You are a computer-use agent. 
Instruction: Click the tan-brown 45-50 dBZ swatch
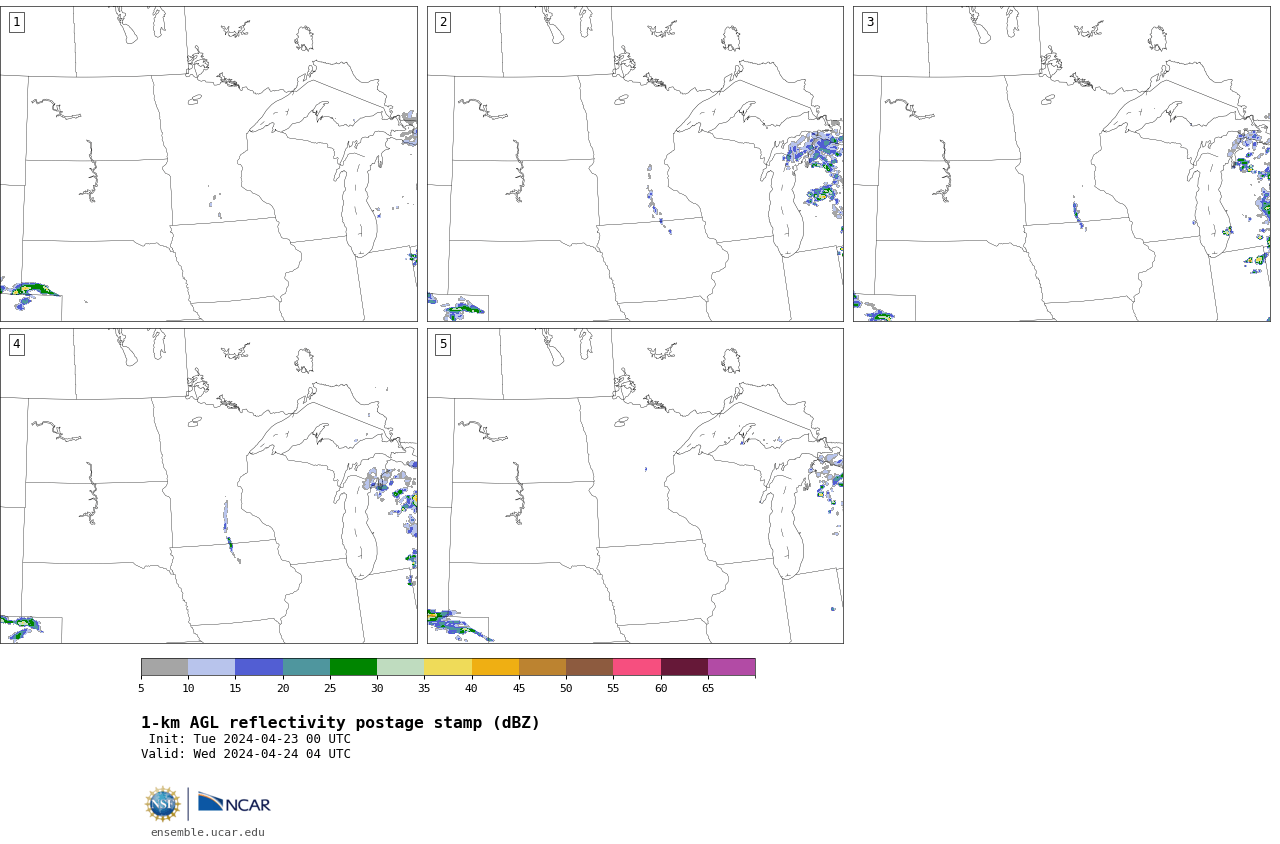click(x=542, y=667)
